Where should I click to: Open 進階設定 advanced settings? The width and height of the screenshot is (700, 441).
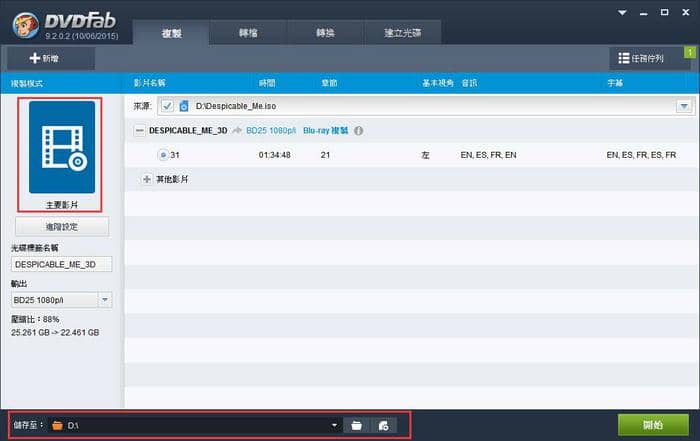[x=62, y=227]
